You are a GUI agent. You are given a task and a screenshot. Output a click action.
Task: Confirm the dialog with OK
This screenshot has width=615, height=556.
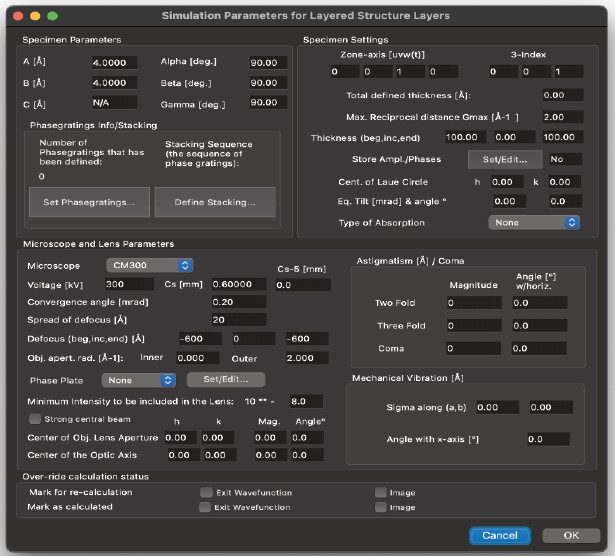[570, 535]
